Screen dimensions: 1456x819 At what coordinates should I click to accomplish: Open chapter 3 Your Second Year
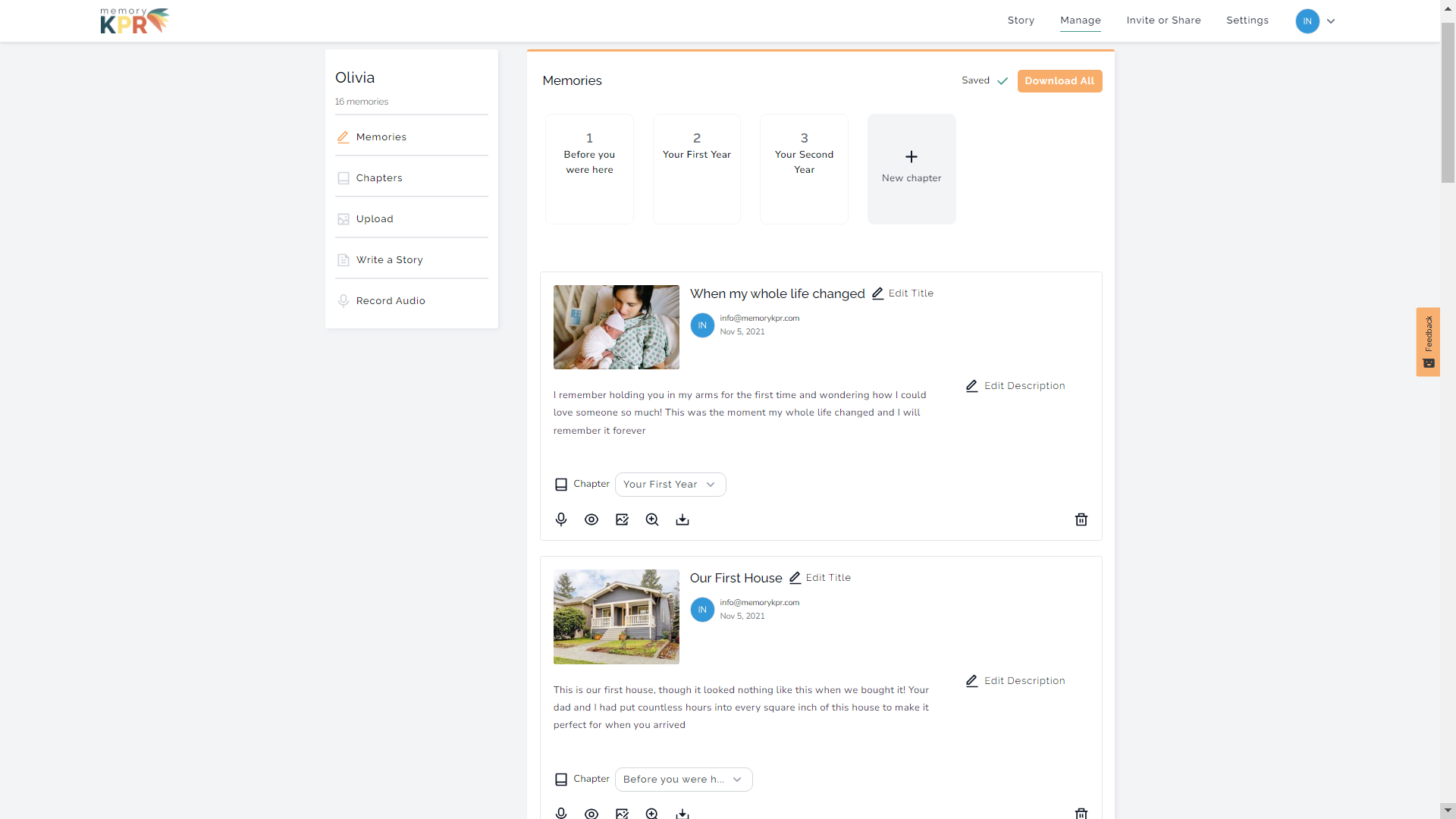[804, 169]
